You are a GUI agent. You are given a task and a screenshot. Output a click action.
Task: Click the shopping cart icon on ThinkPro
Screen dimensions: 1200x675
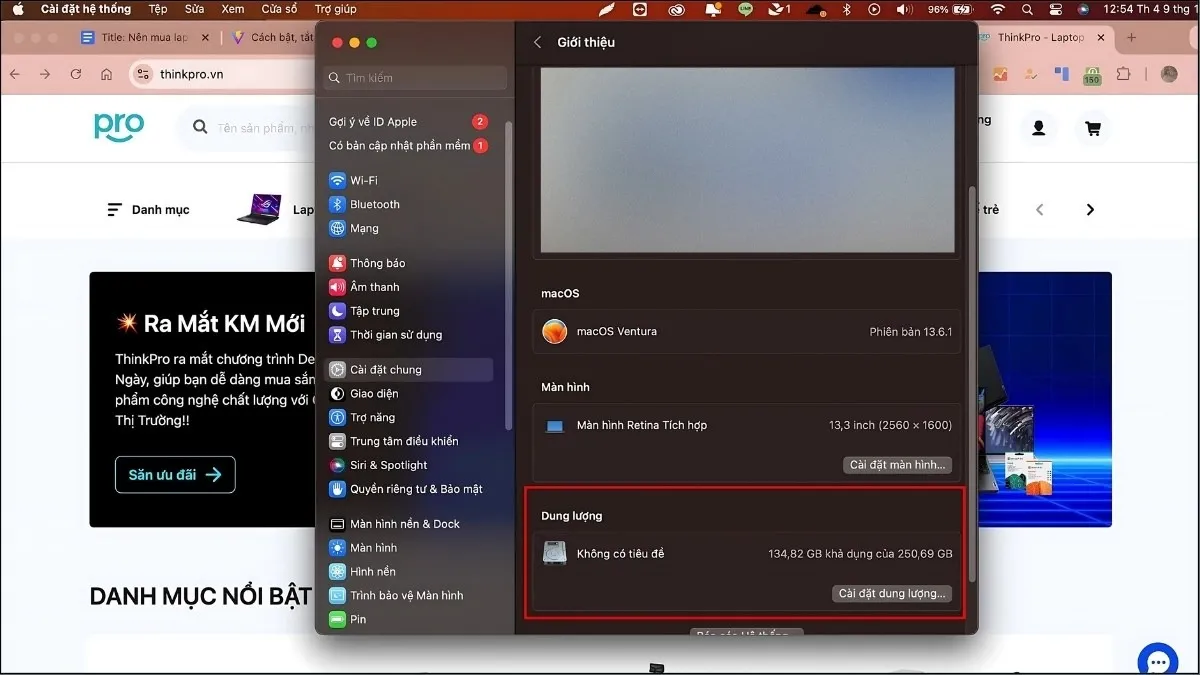tap(1092, 128)
